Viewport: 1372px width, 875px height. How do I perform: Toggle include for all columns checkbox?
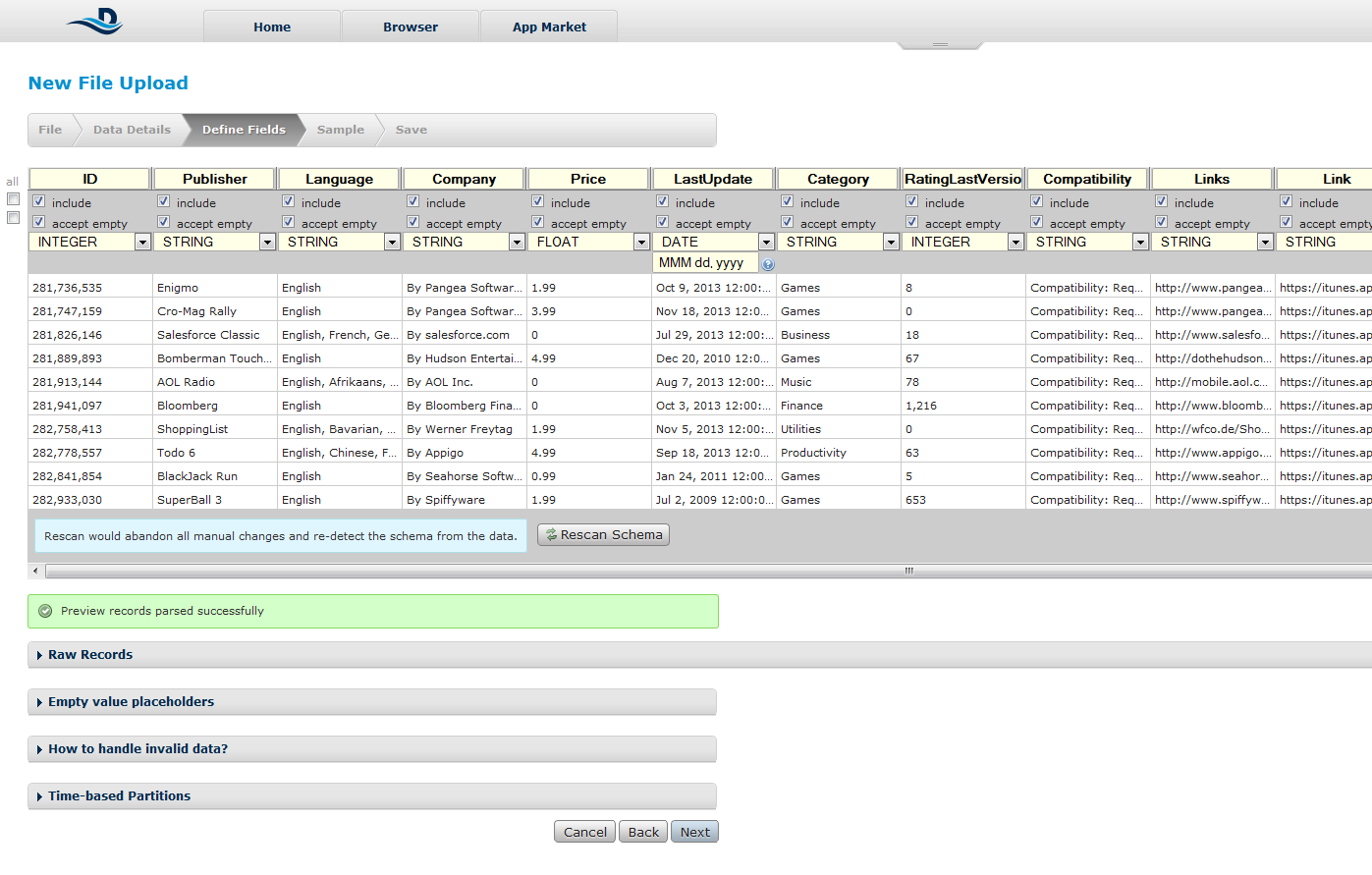pyautogui.click(x=14, y=199)
